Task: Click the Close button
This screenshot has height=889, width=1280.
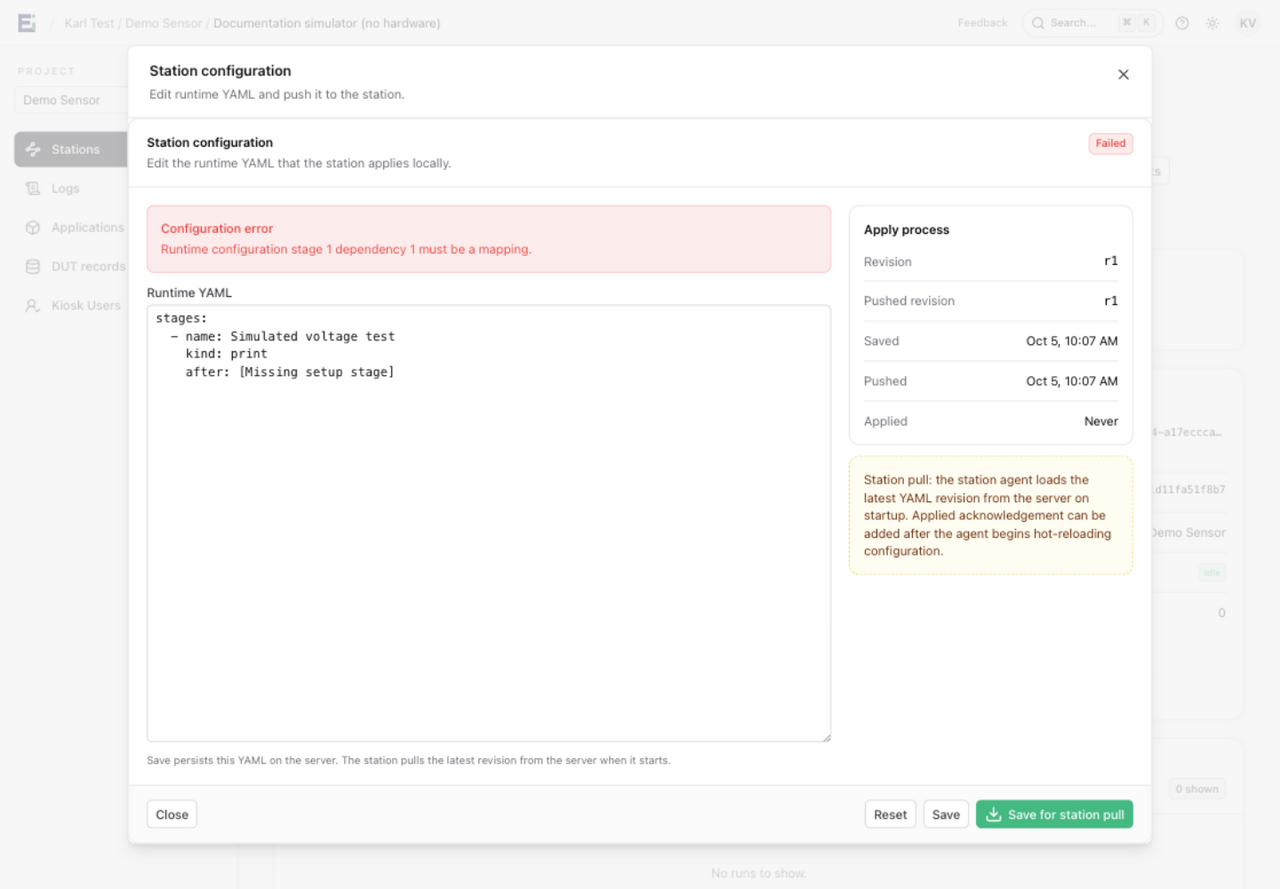Action: 172,814
